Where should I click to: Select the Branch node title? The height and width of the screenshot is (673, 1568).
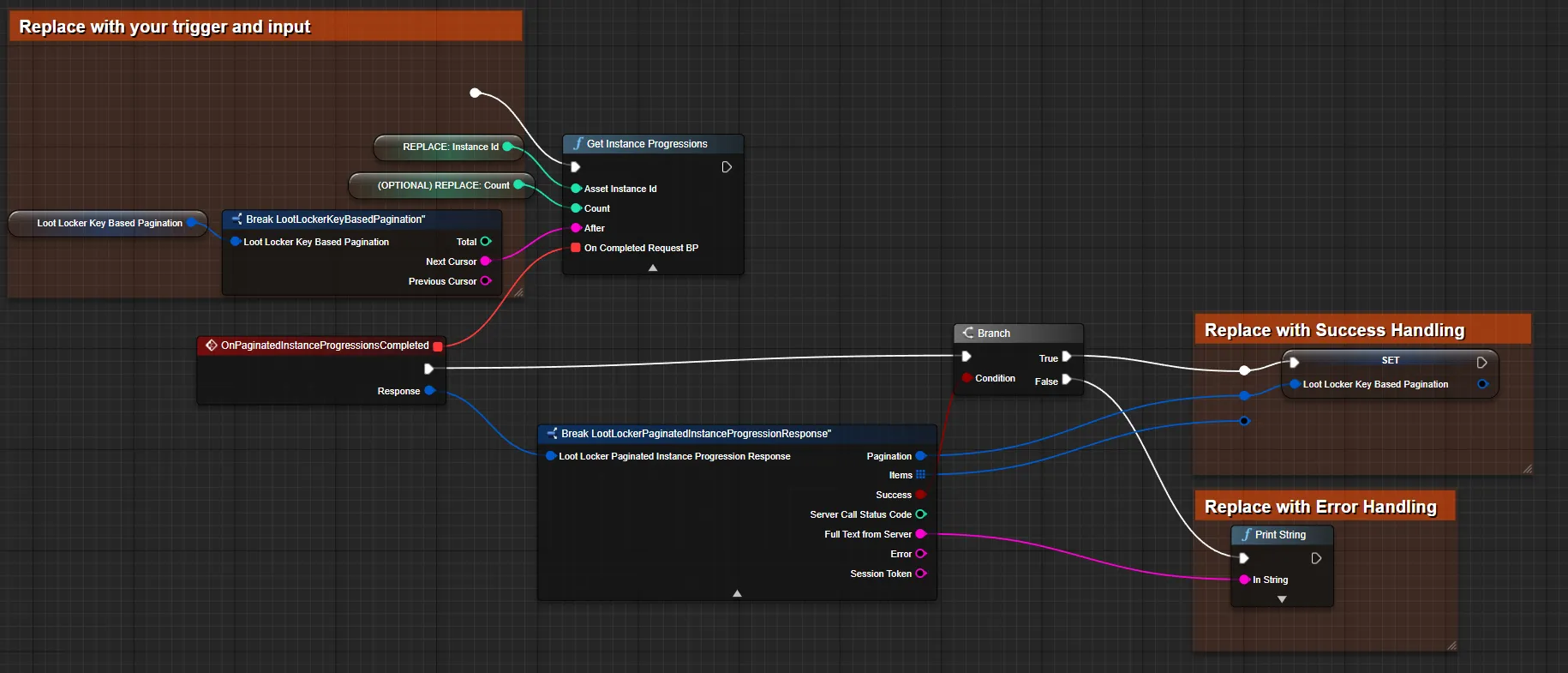[994, 333]
